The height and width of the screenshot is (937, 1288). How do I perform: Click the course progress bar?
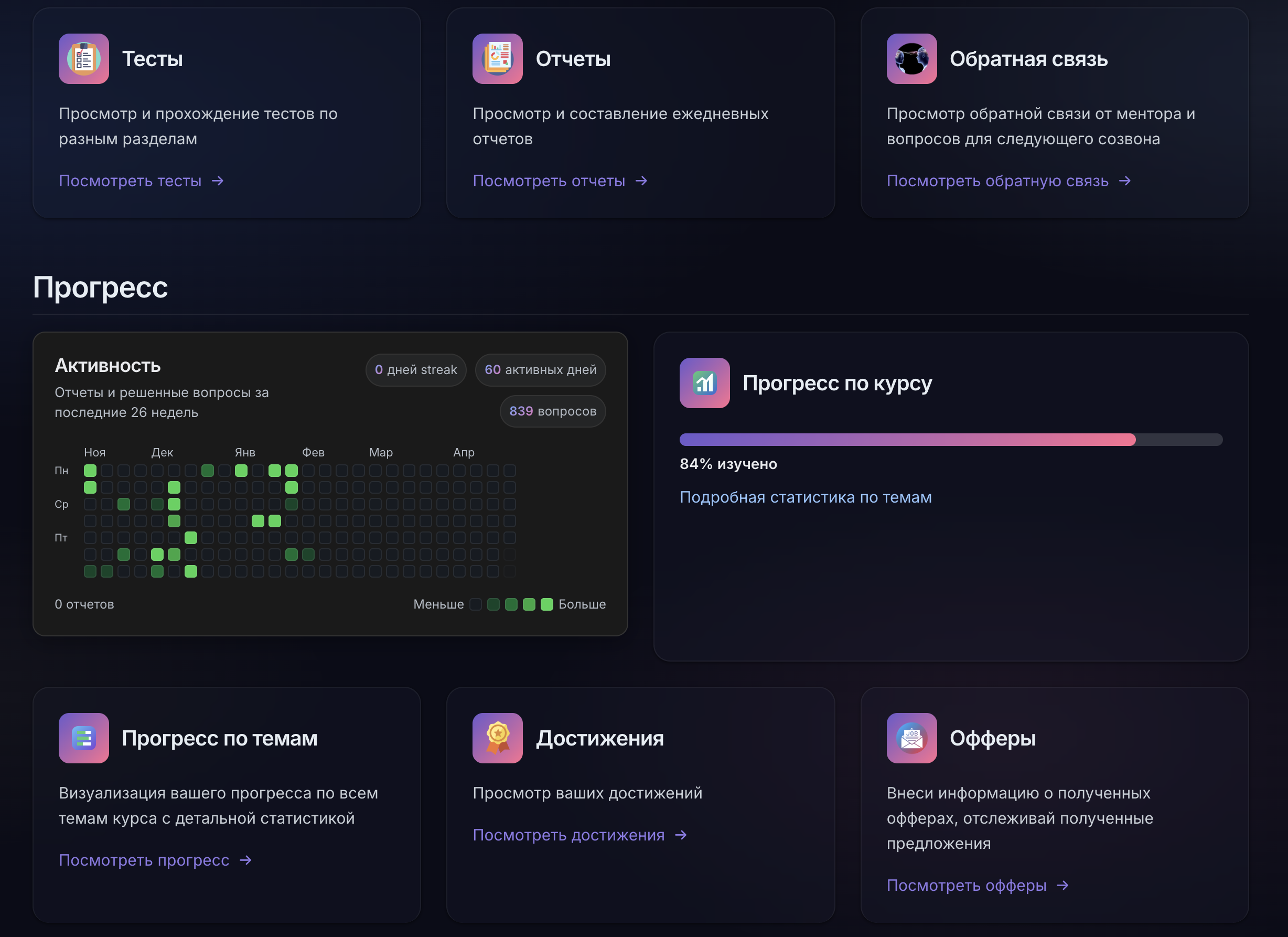tap(951, 439)
